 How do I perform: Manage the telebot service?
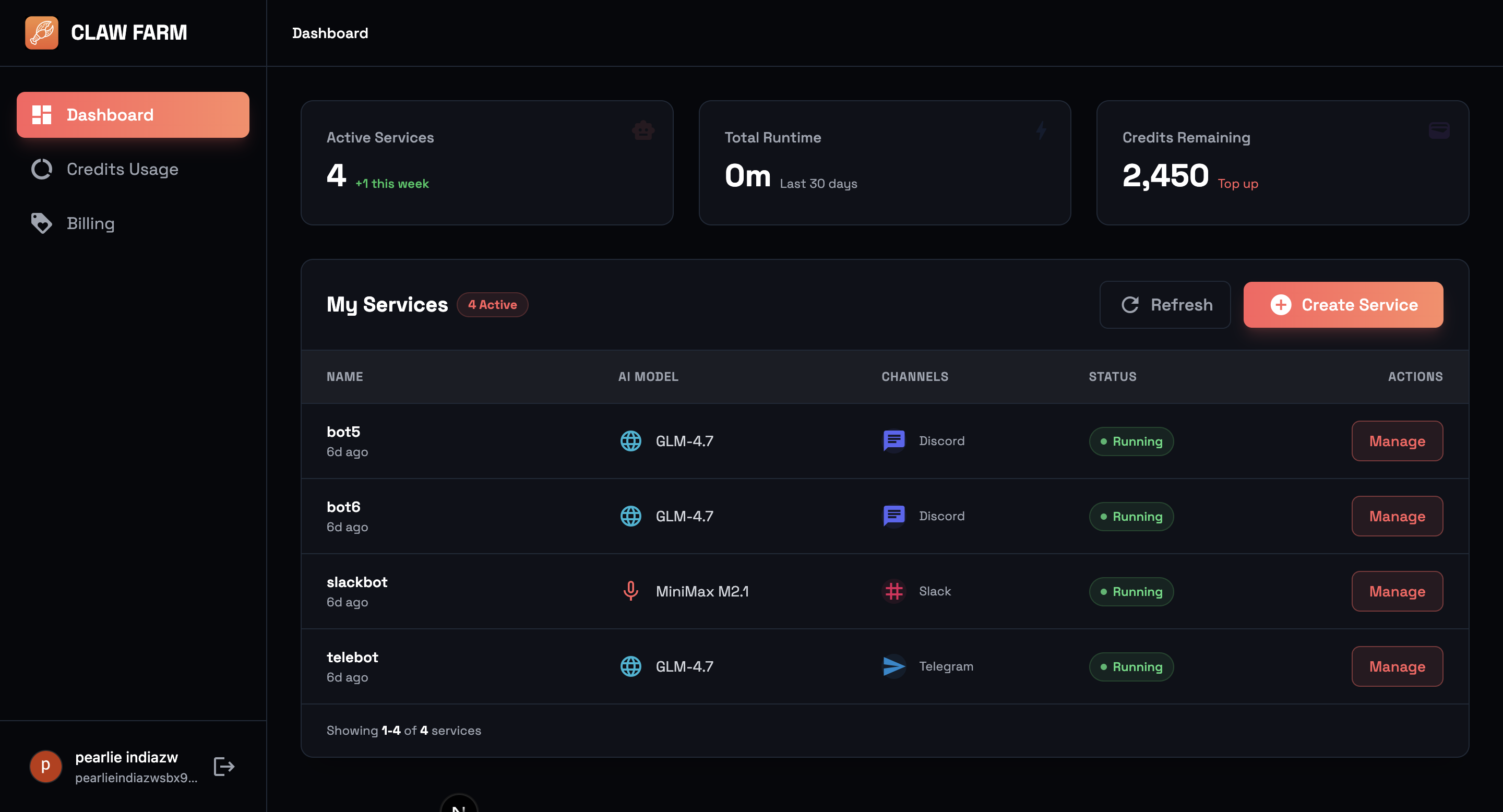tap(1398, 666)
